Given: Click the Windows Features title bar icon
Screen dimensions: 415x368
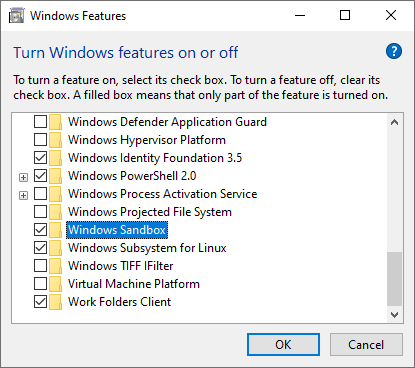Looking at the screenshot, I should [x=17, y=16].
